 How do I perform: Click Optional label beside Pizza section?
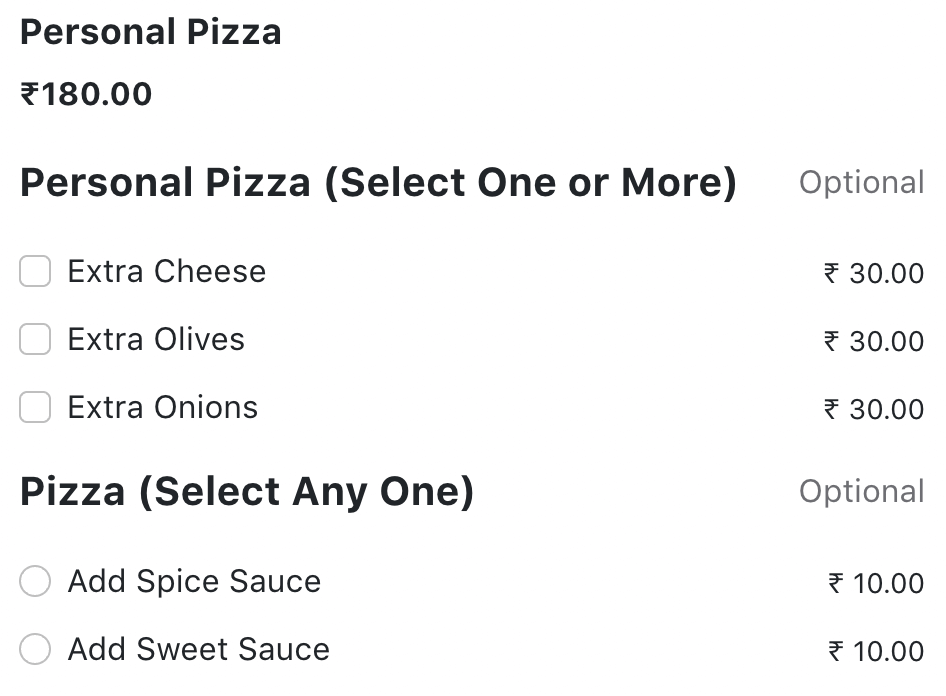tap(862, 491)
